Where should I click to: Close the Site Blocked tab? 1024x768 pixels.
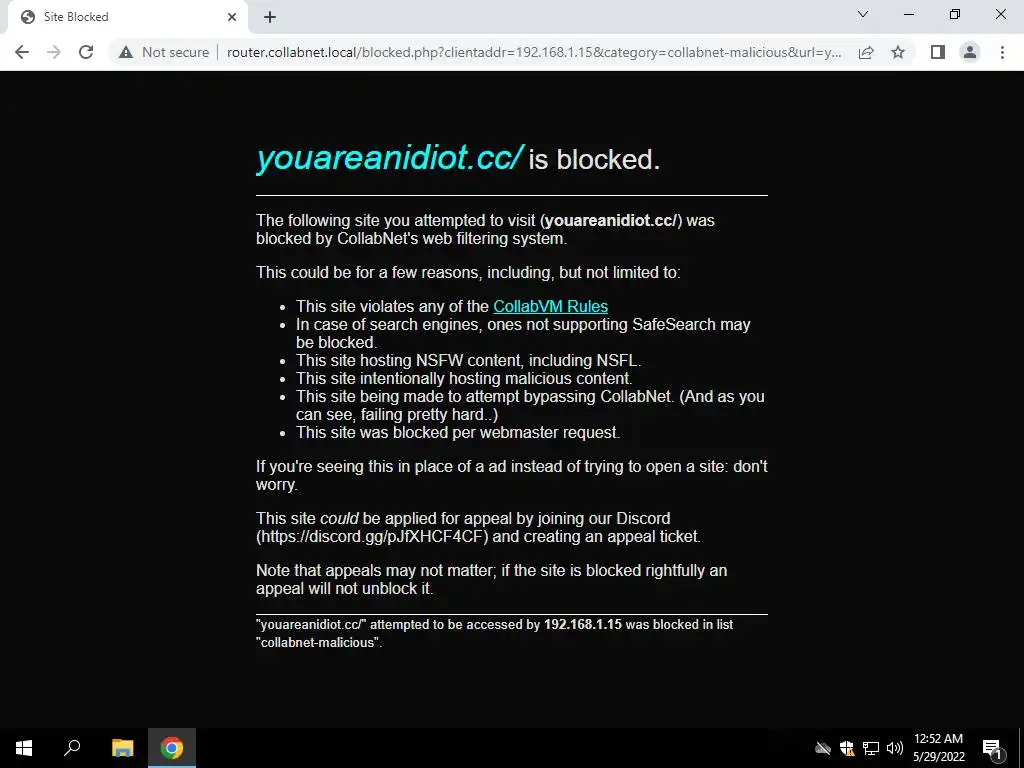point(232,17)
